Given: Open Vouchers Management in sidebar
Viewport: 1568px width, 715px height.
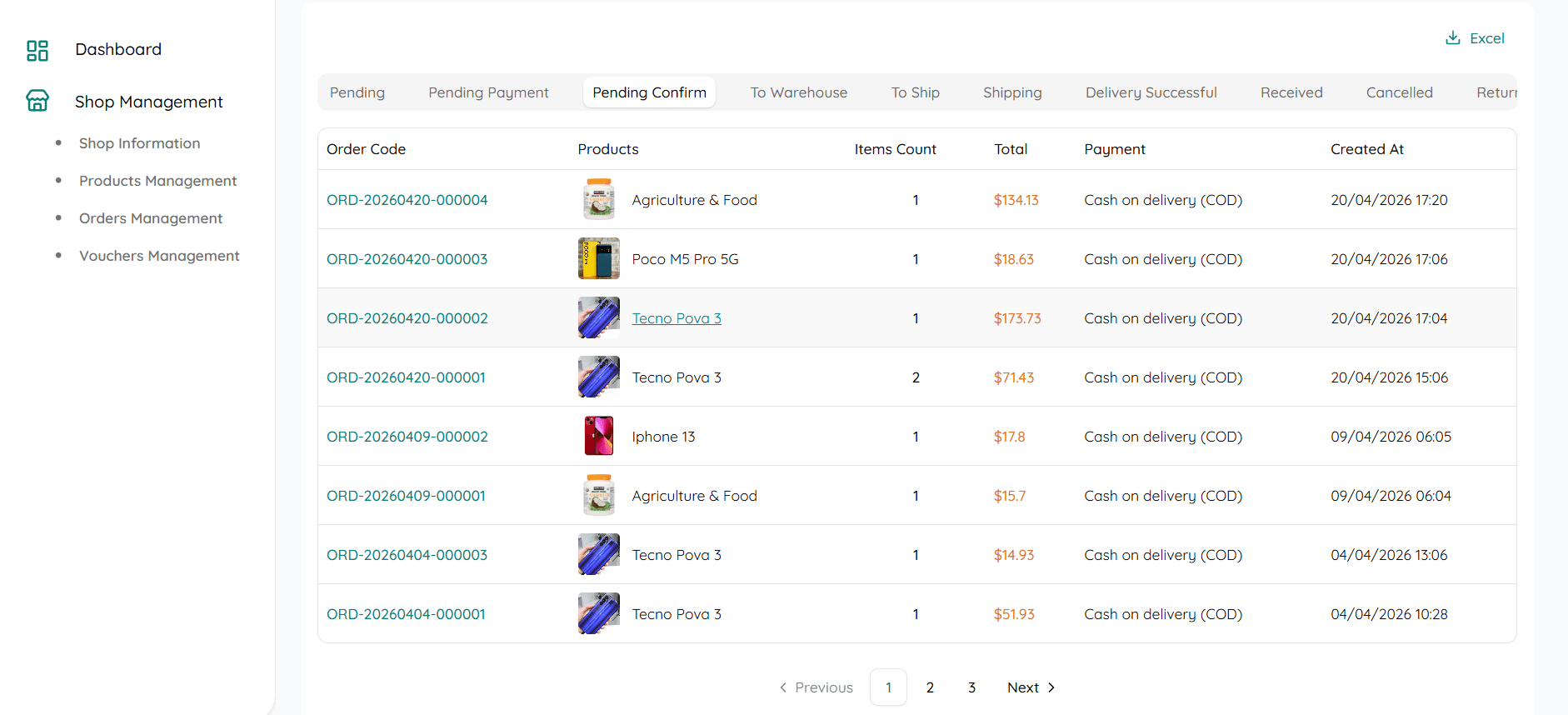Looking at the screenshot, I should [x=159, y=256].
